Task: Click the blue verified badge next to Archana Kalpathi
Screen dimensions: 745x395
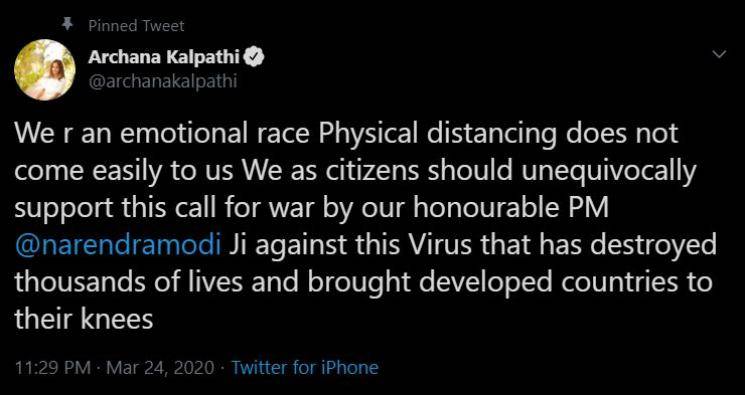Action: (255, 58)
